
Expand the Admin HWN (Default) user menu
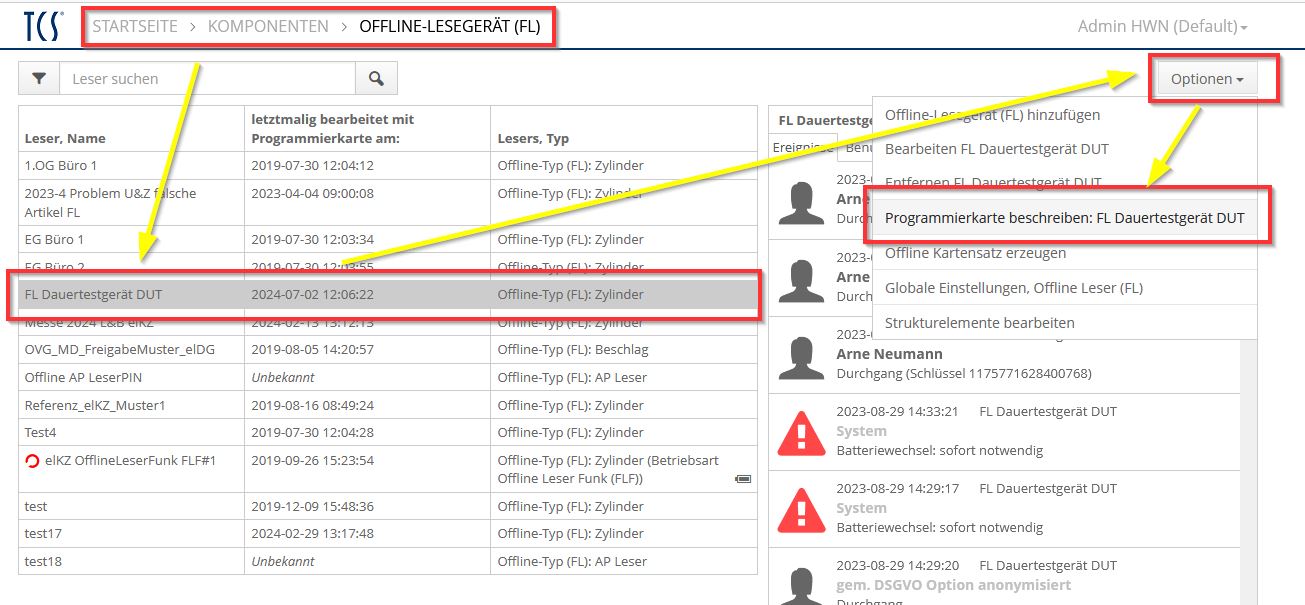tap(1162, 27)
